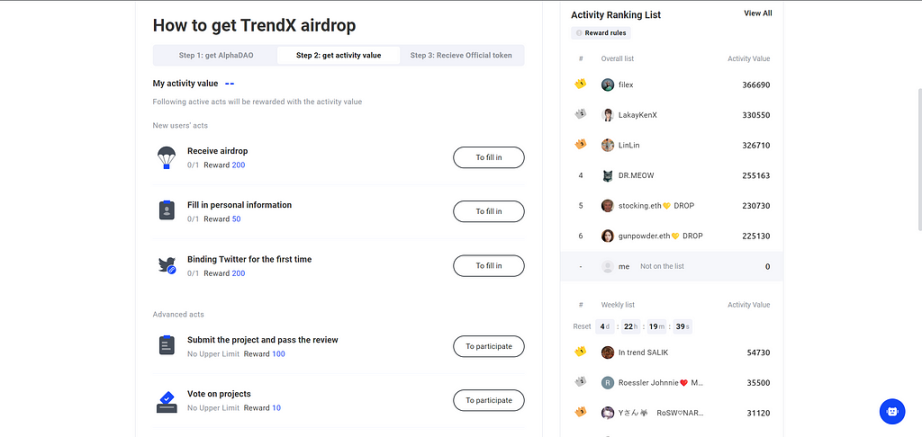This screenshot has height=437, width=922.
Task: Click the bronze medal for weekly third place
Action: (580, 412)
